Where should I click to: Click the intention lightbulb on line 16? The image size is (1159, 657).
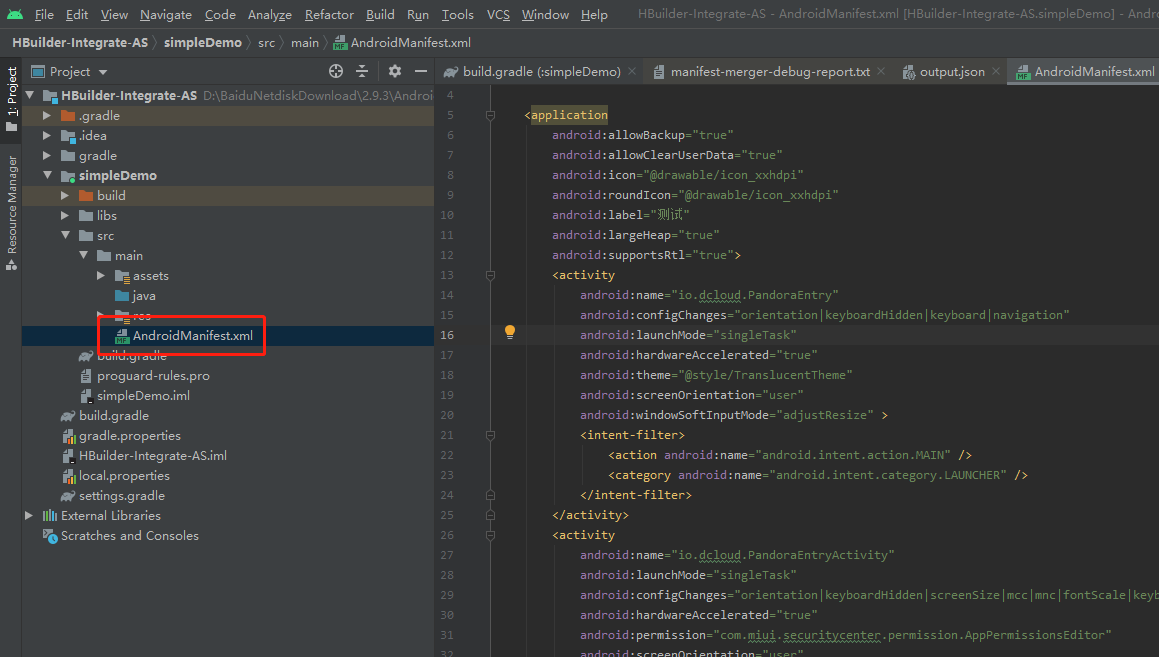click(510, 332)
